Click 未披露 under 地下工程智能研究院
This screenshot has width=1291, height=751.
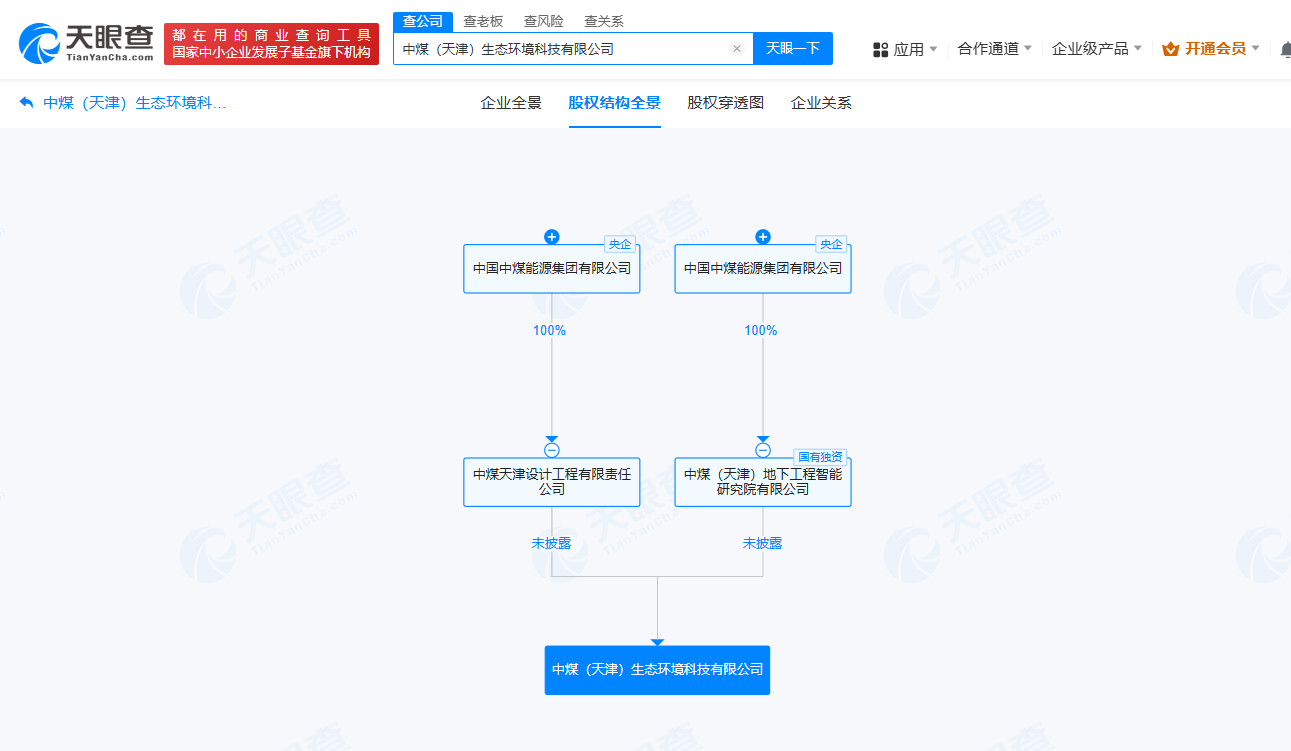[762, 543]
